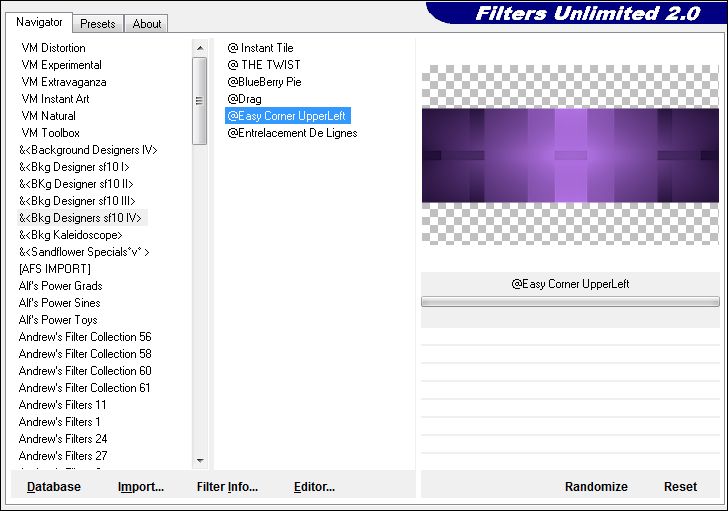Click the @Easy Corner UpperLeft slider bar
The width and height of the screenshot is (728, 511).
[570, 301]
